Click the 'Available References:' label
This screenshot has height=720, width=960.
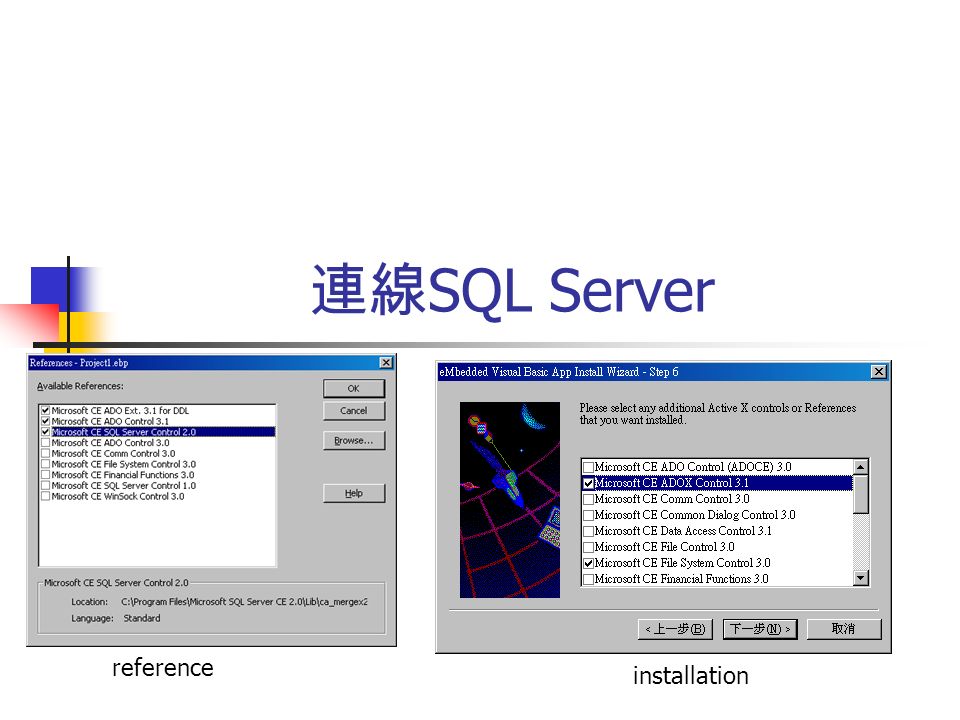80,386
